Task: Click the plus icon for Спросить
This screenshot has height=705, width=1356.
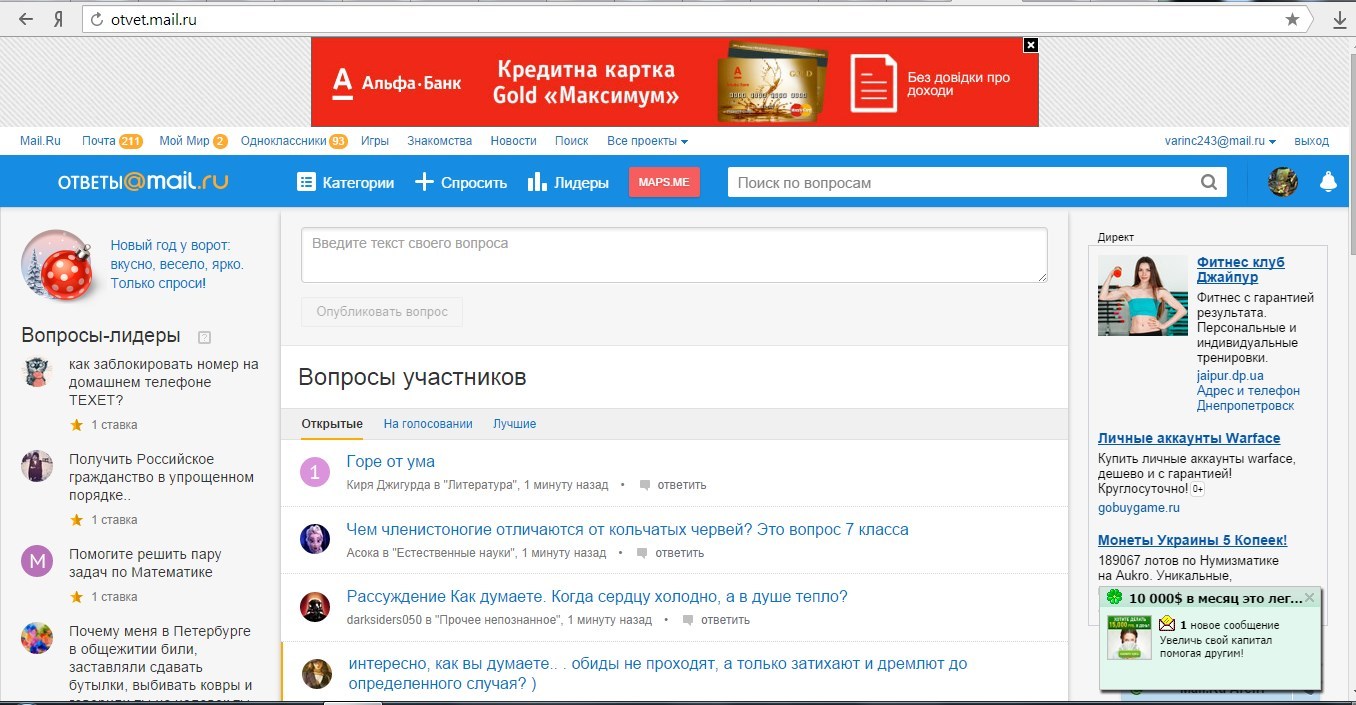Action: (424, 182)
